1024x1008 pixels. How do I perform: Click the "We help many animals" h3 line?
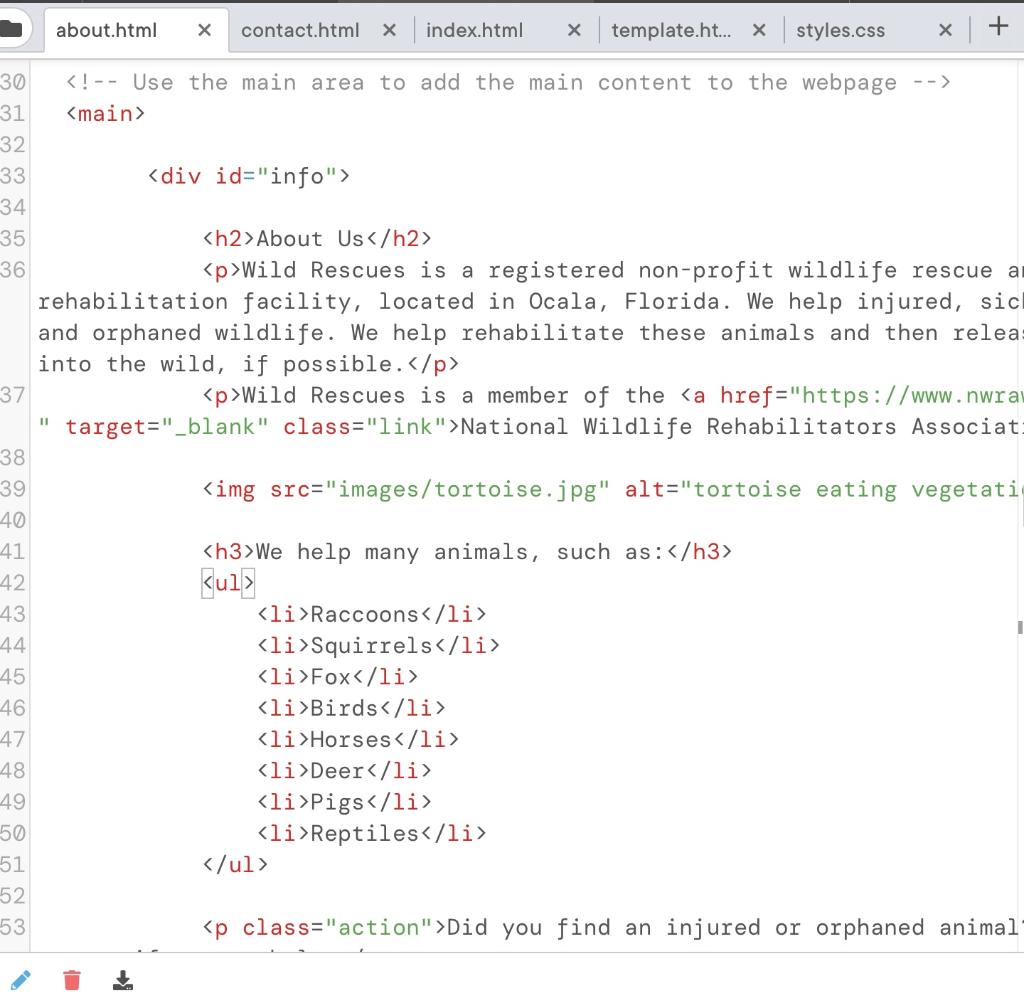click(467, 552)
